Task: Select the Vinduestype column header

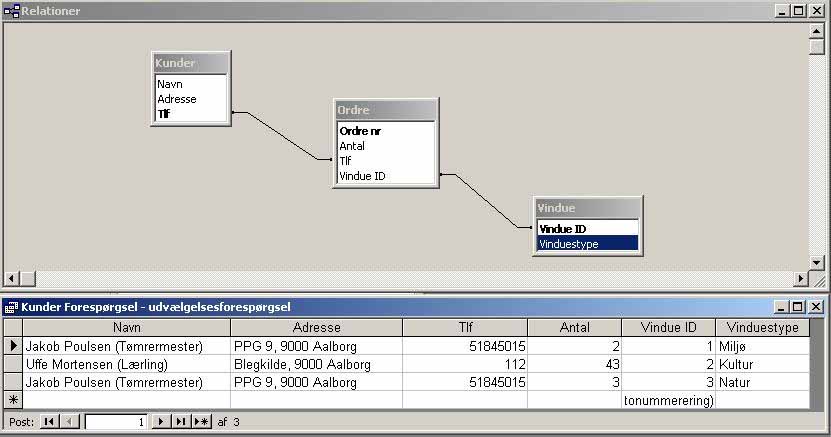Action: tap(762, 327)
